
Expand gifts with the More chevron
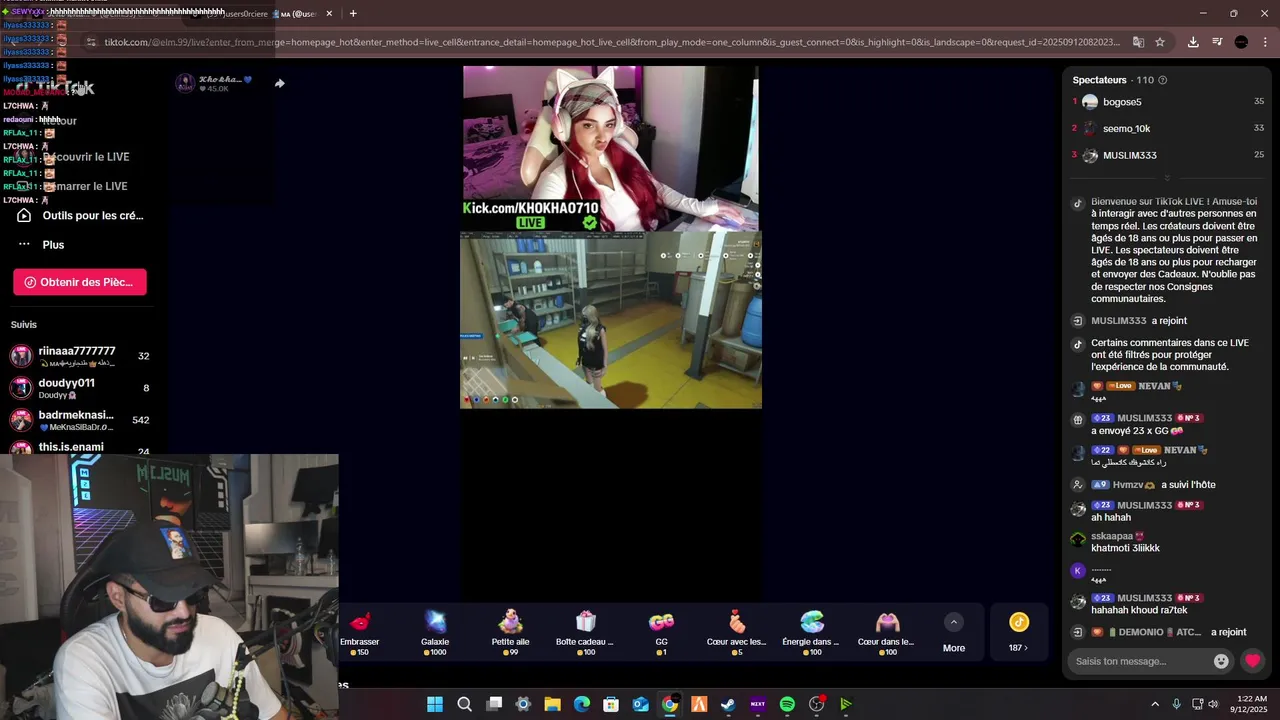(x=954, y=622)
